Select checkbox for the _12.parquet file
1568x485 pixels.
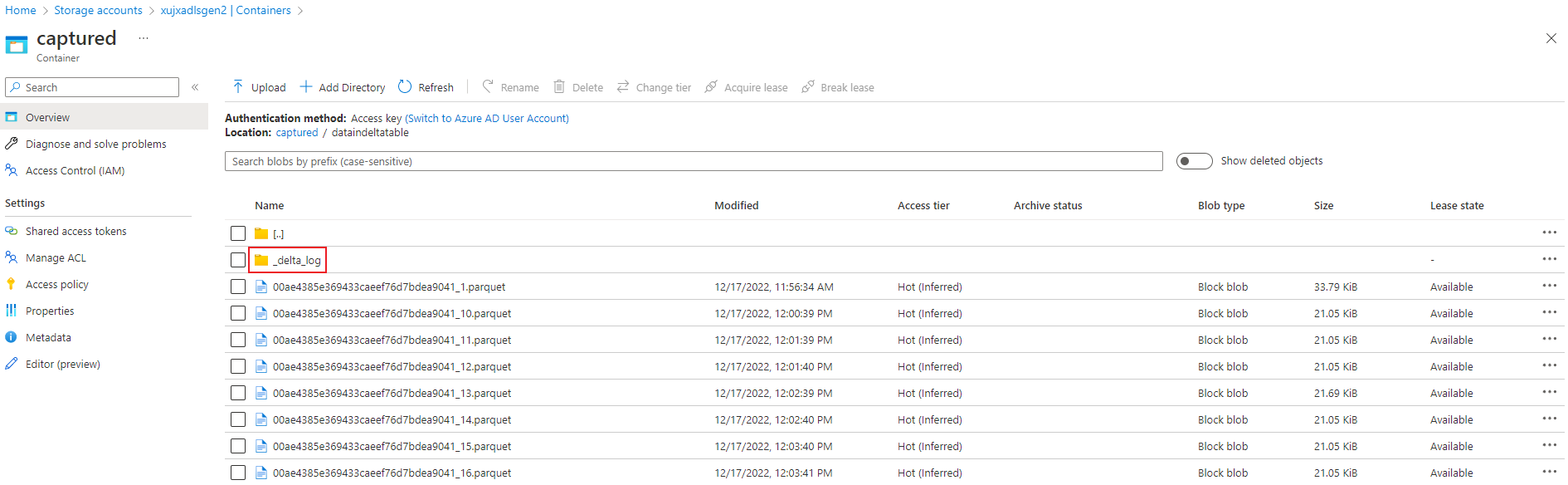click(238, 366)
